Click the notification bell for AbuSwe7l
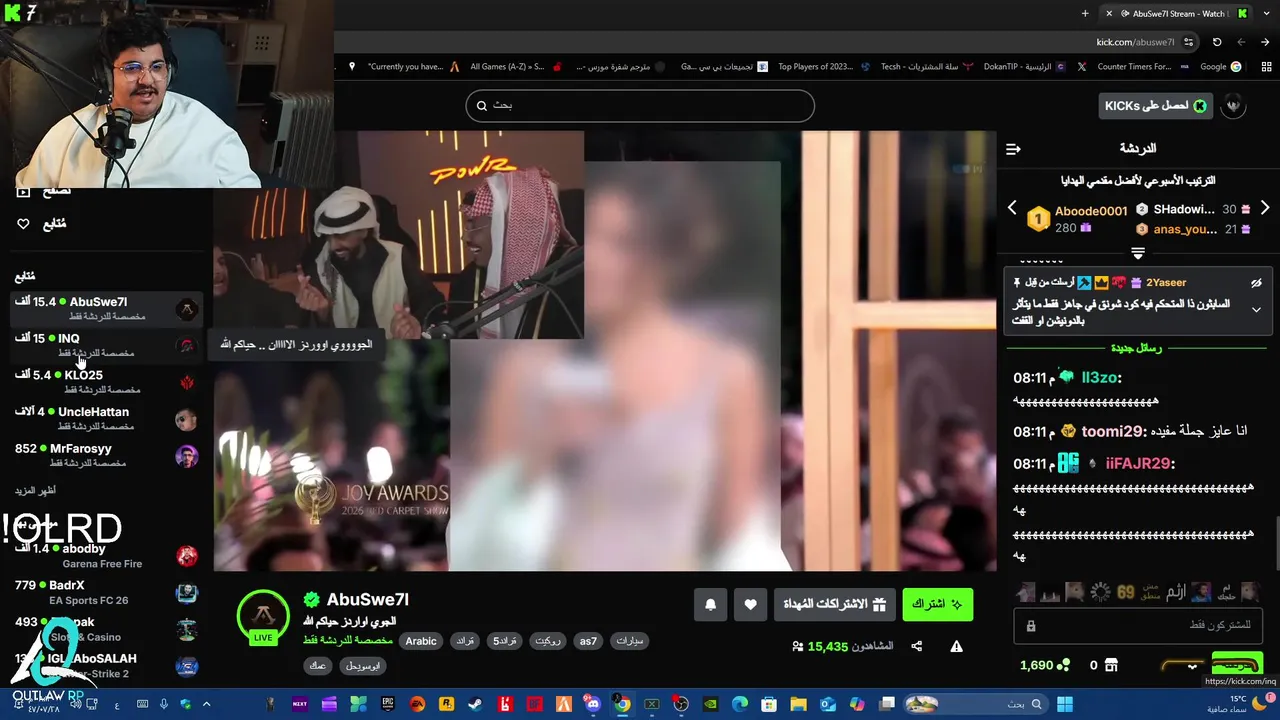This screenshot has height=720, width=1280. tap(711, 604)
